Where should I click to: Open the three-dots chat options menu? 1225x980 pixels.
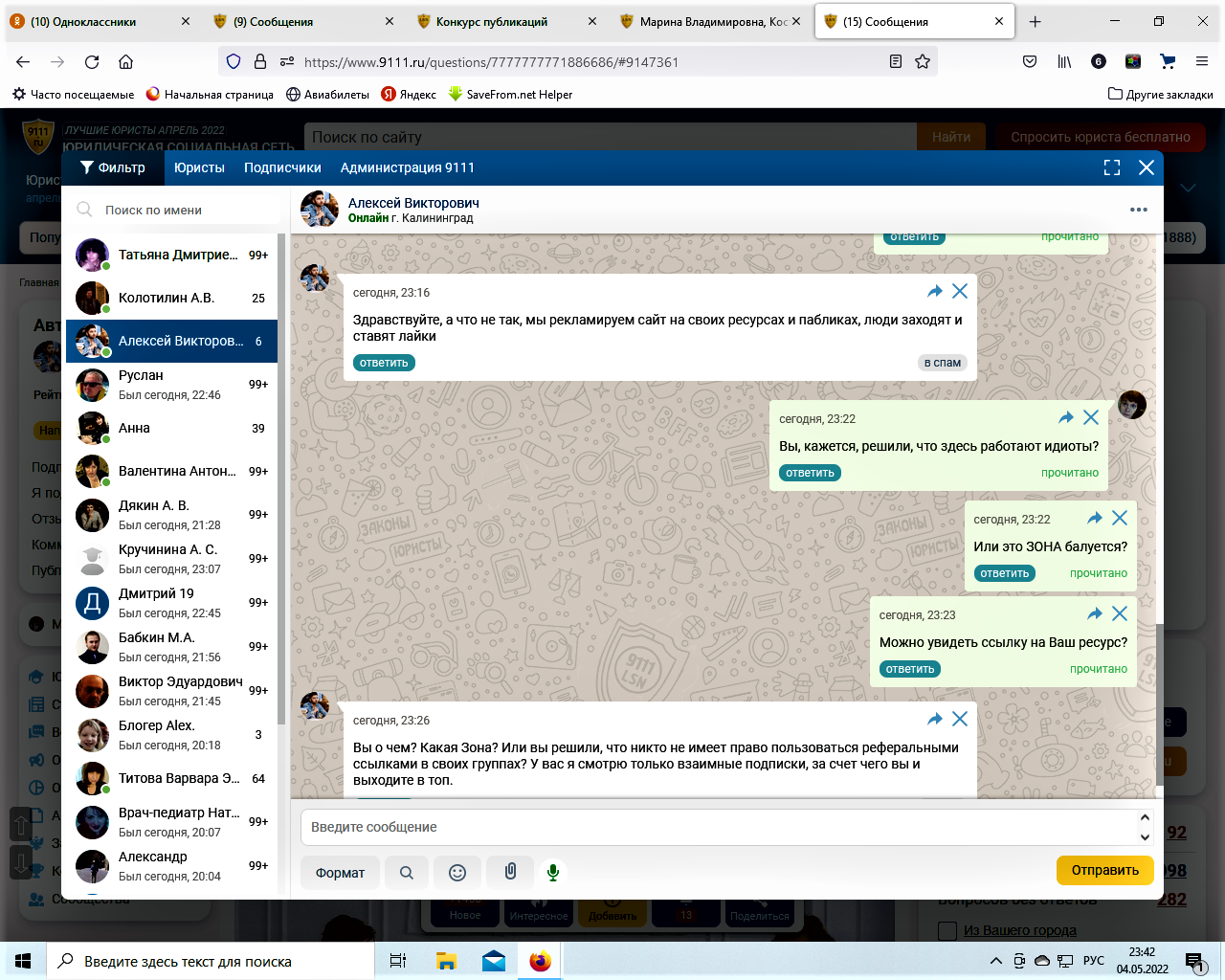tap(1138, 210)
